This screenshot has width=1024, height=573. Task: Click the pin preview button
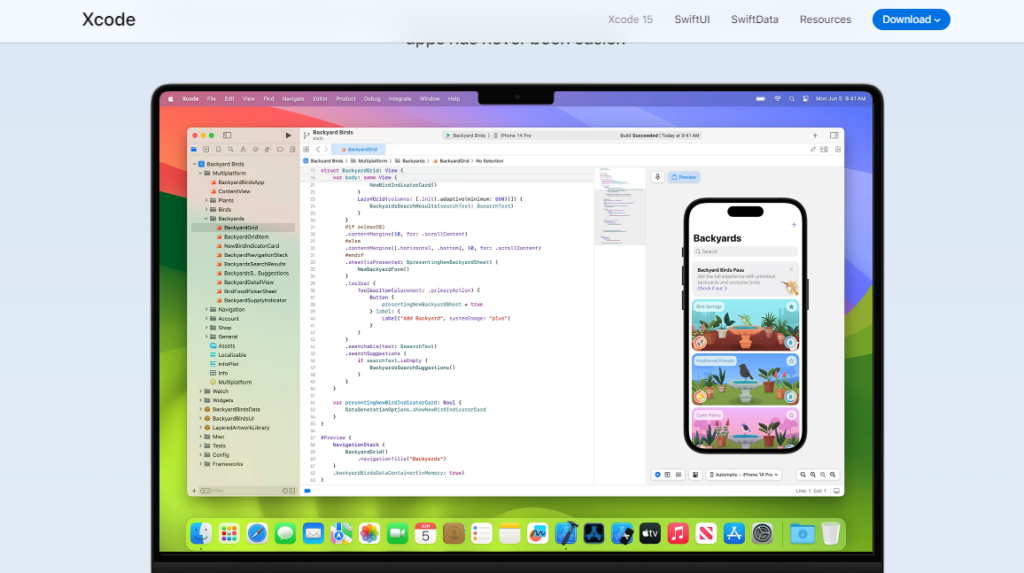(x=658, y=177)
